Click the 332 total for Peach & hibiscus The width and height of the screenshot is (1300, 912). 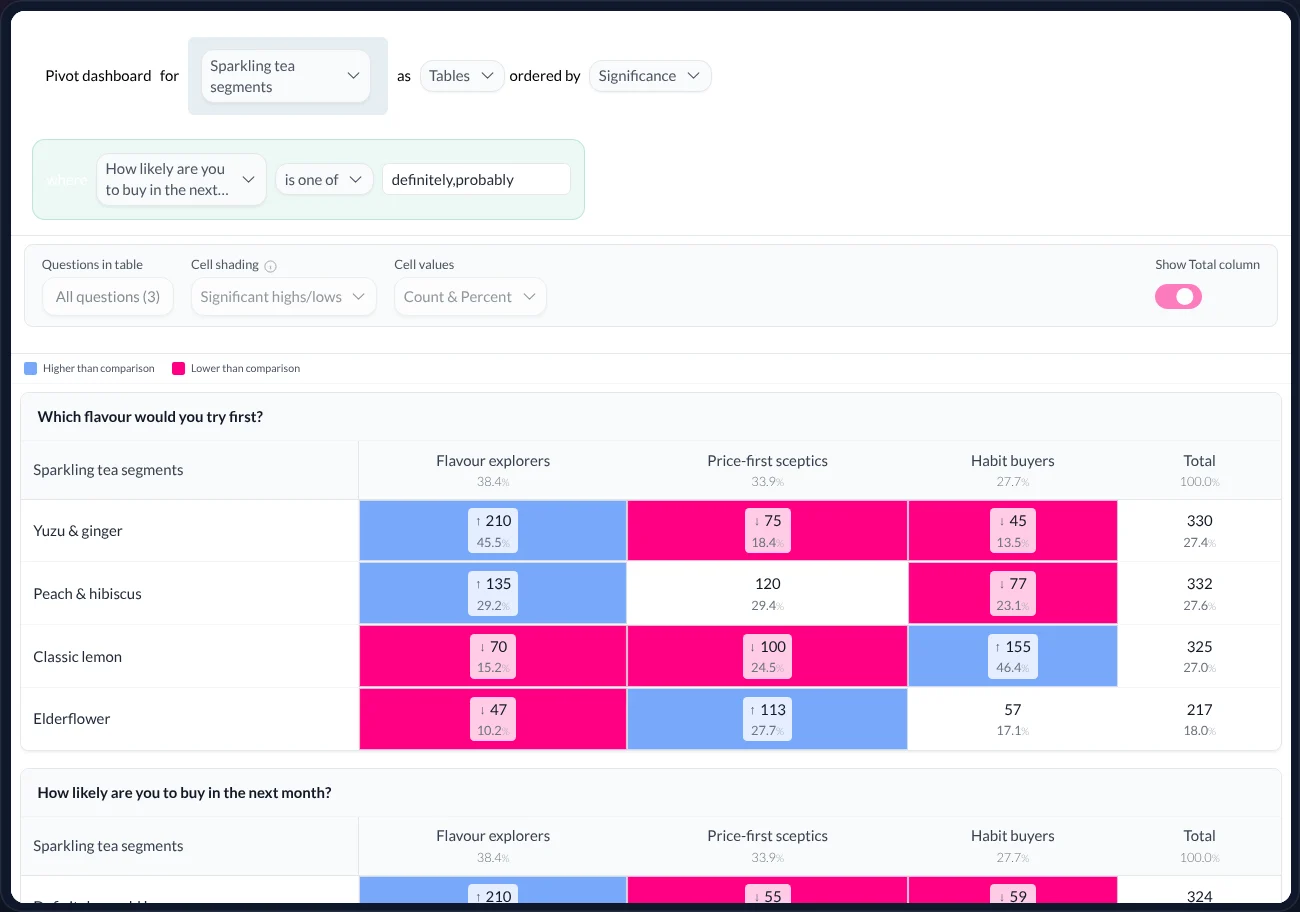1199,593
